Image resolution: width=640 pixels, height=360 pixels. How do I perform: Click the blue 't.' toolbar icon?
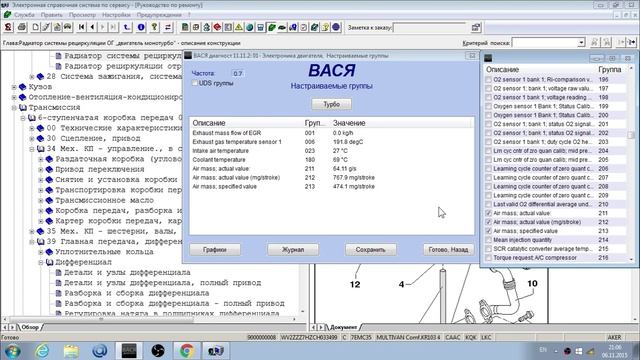[127, 27]
